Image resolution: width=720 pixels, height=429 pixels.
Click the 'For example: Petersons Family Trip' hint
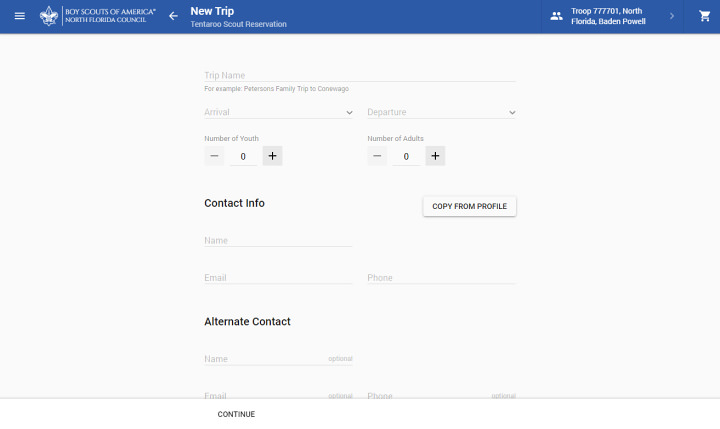(276, 89)
